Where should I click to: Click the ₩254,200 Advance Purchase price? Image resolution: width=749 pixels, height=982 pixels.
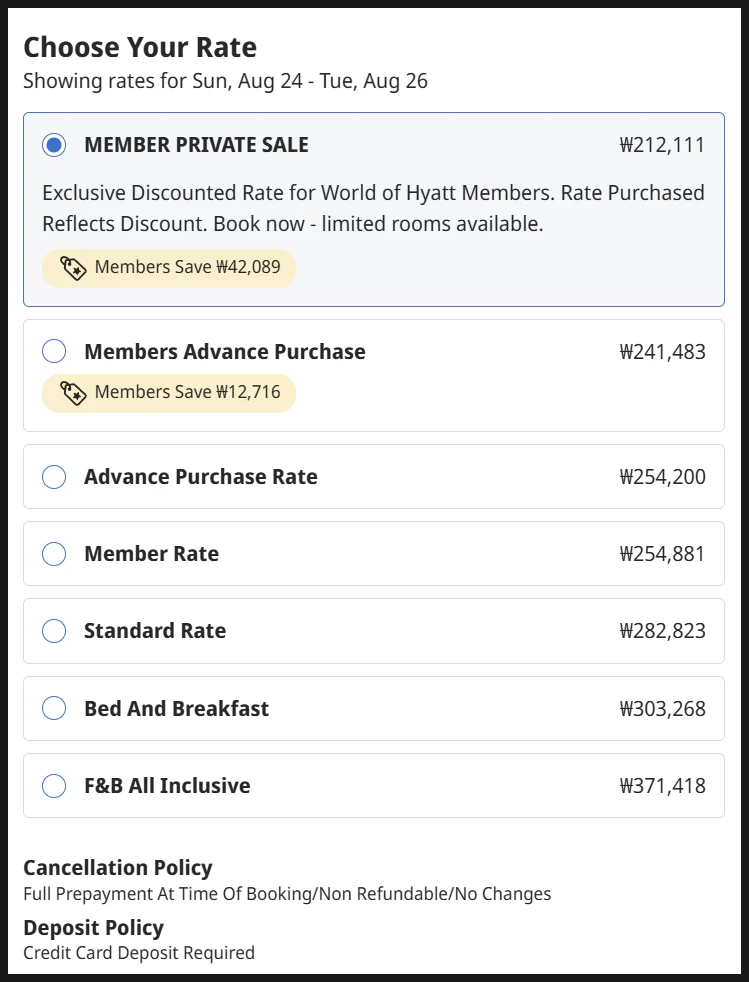[x=662, y=477]
